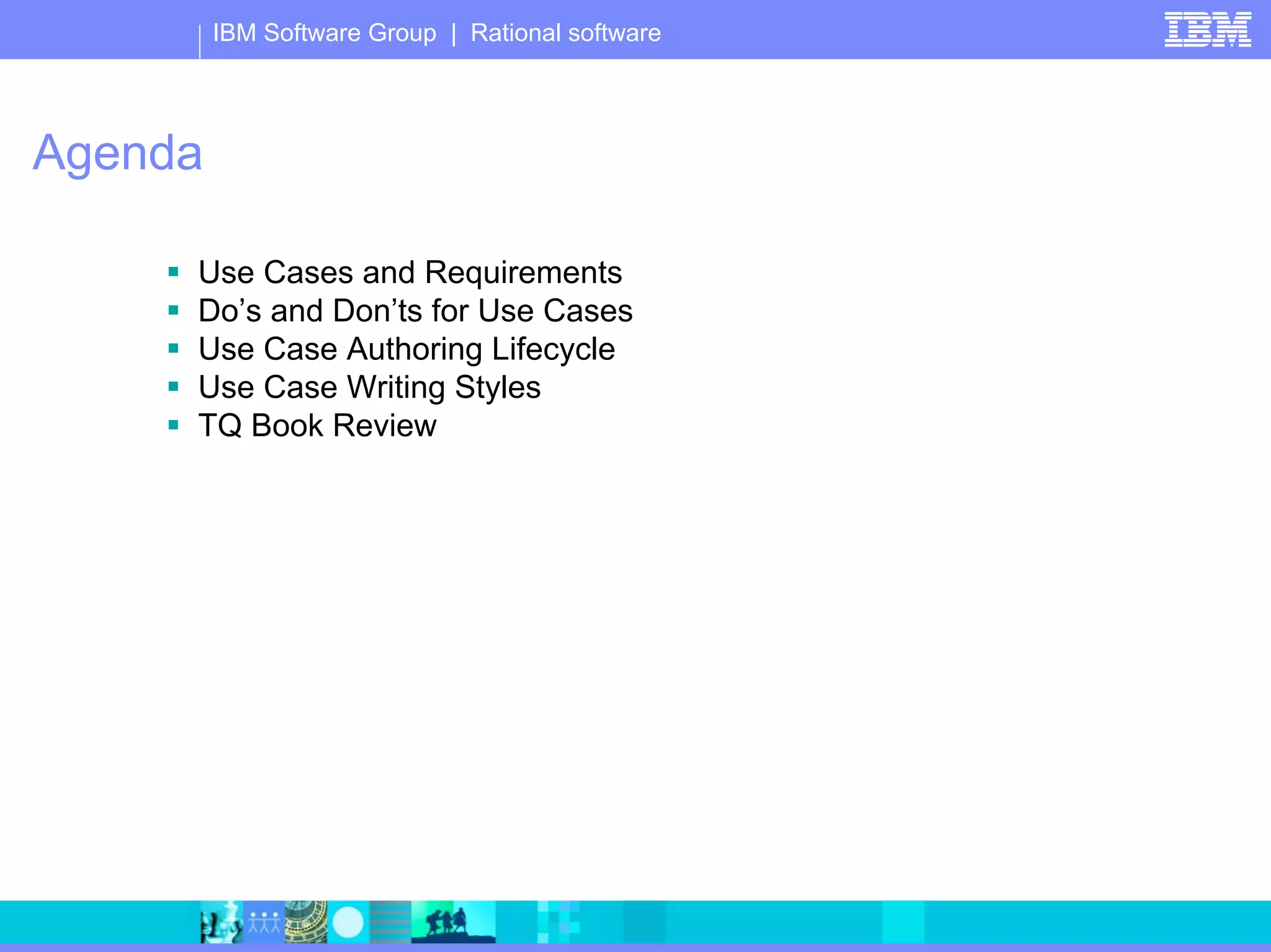
Task: Click the astronomical clock image tile
Action: click(x=306, y=922)
